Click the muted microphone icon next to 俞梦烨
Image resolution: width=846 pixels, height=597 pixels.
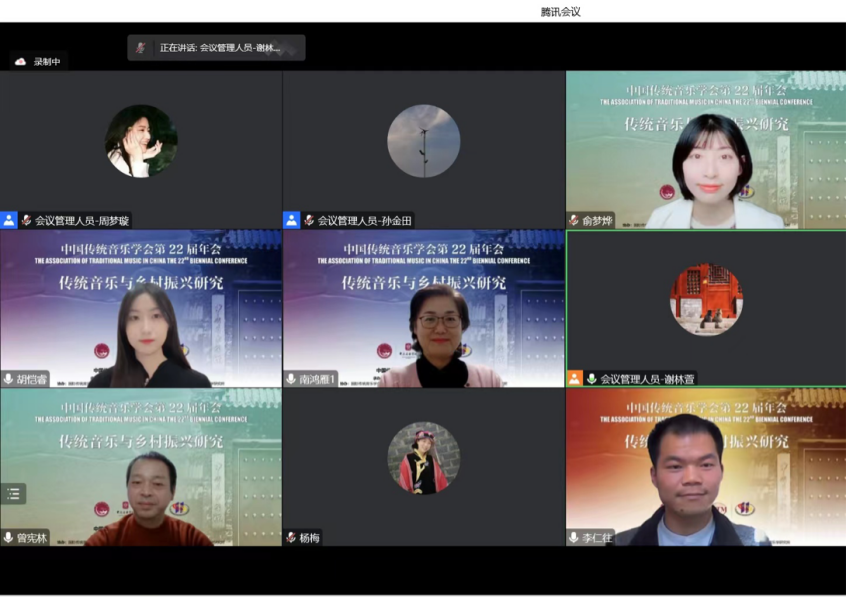(x=574, y=220)
